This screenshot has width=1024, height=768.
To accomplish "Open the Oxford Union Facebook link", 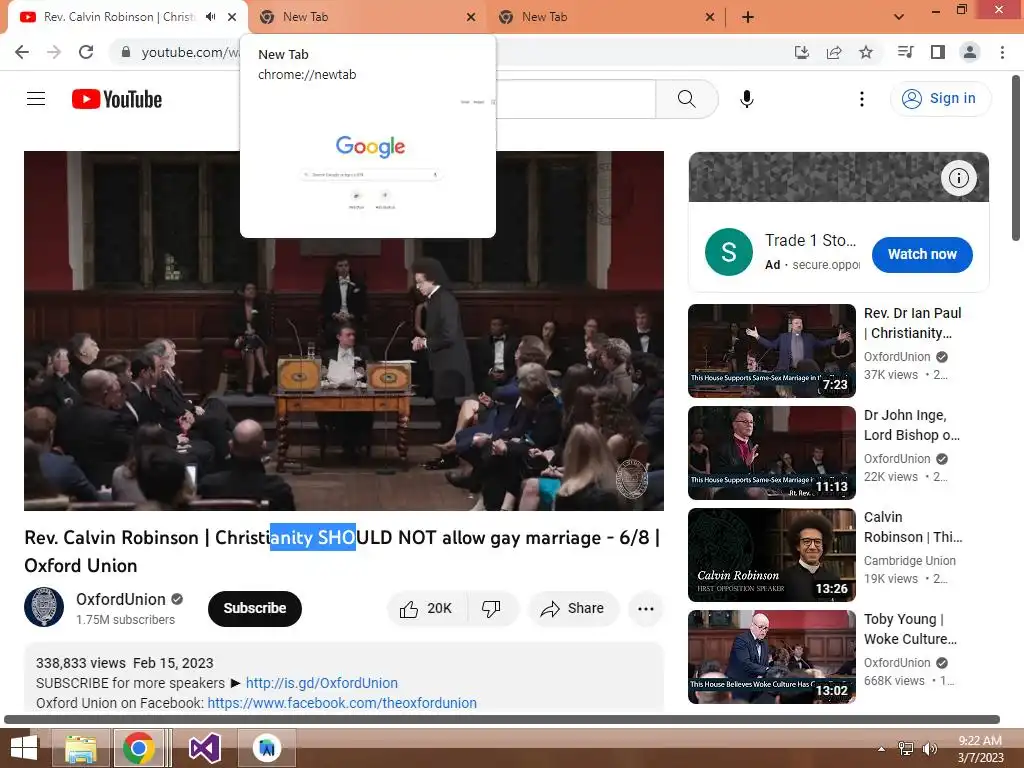I will tap(342, 703).
